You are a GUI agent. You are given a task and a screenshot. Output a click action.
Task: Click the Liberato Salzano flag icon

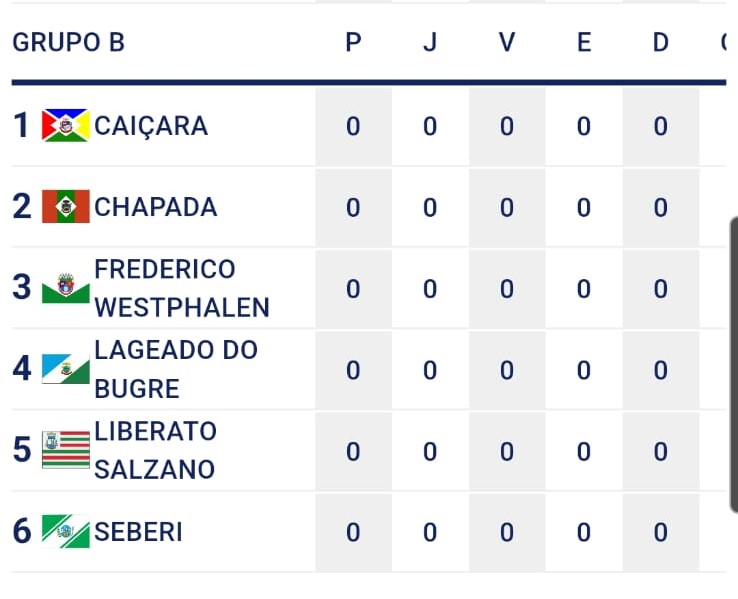(66, 450)
